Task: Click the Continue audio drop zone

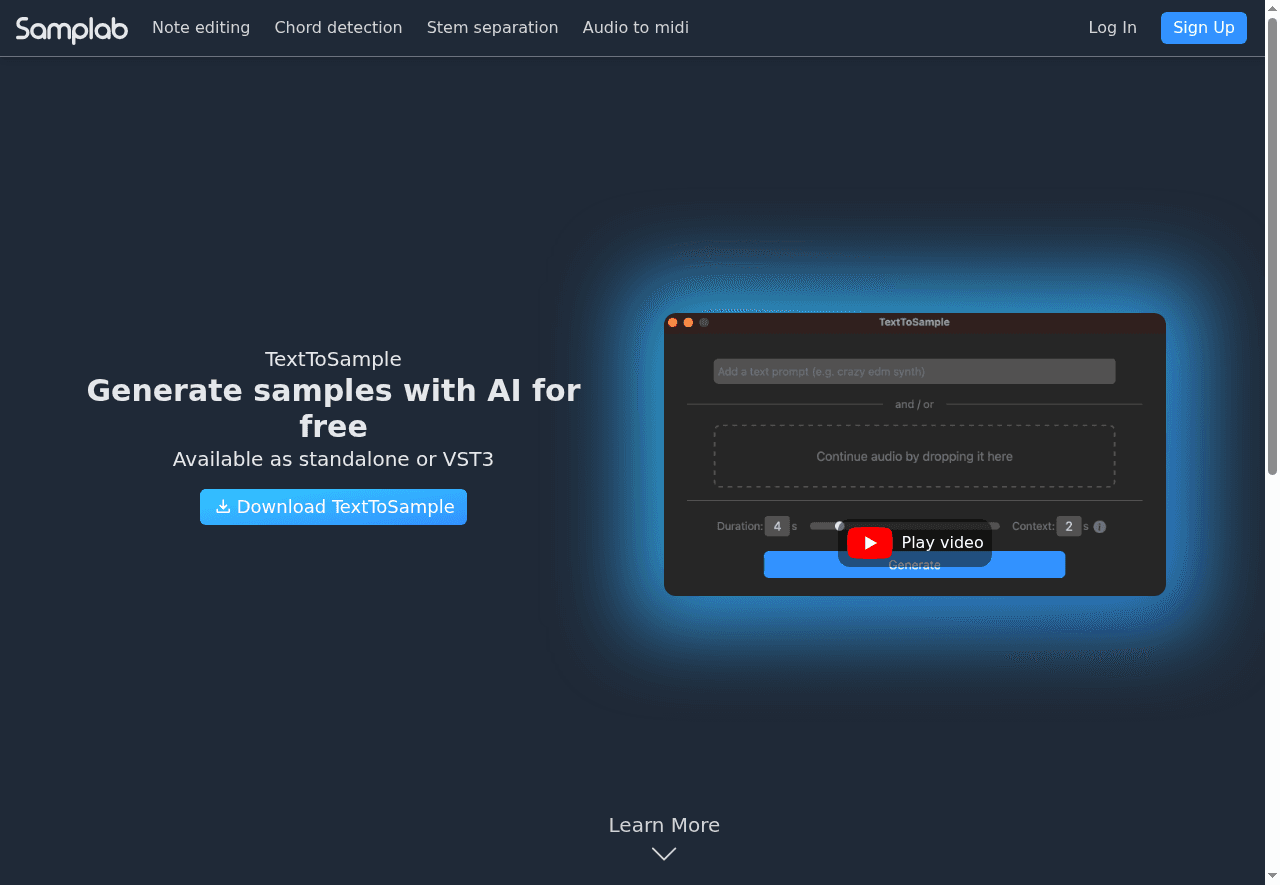Action: [914, 456]
